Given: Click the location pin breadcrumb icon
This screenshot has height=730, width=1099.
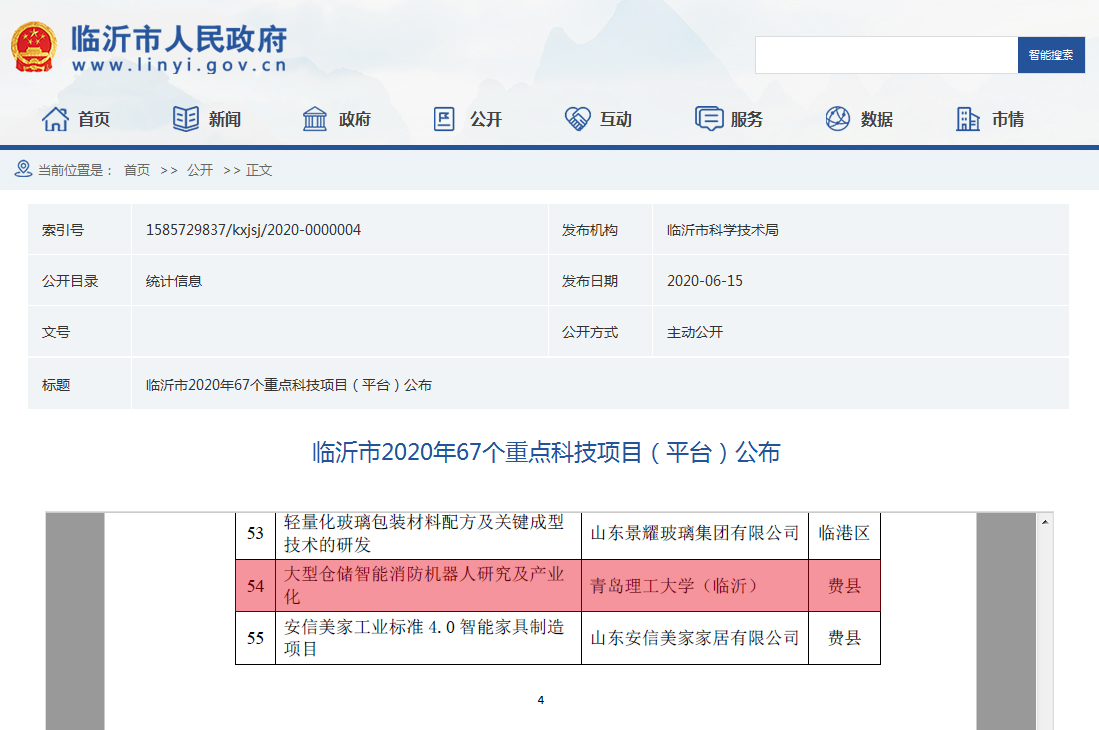Looking at the screenshot, I should (23, 169).
